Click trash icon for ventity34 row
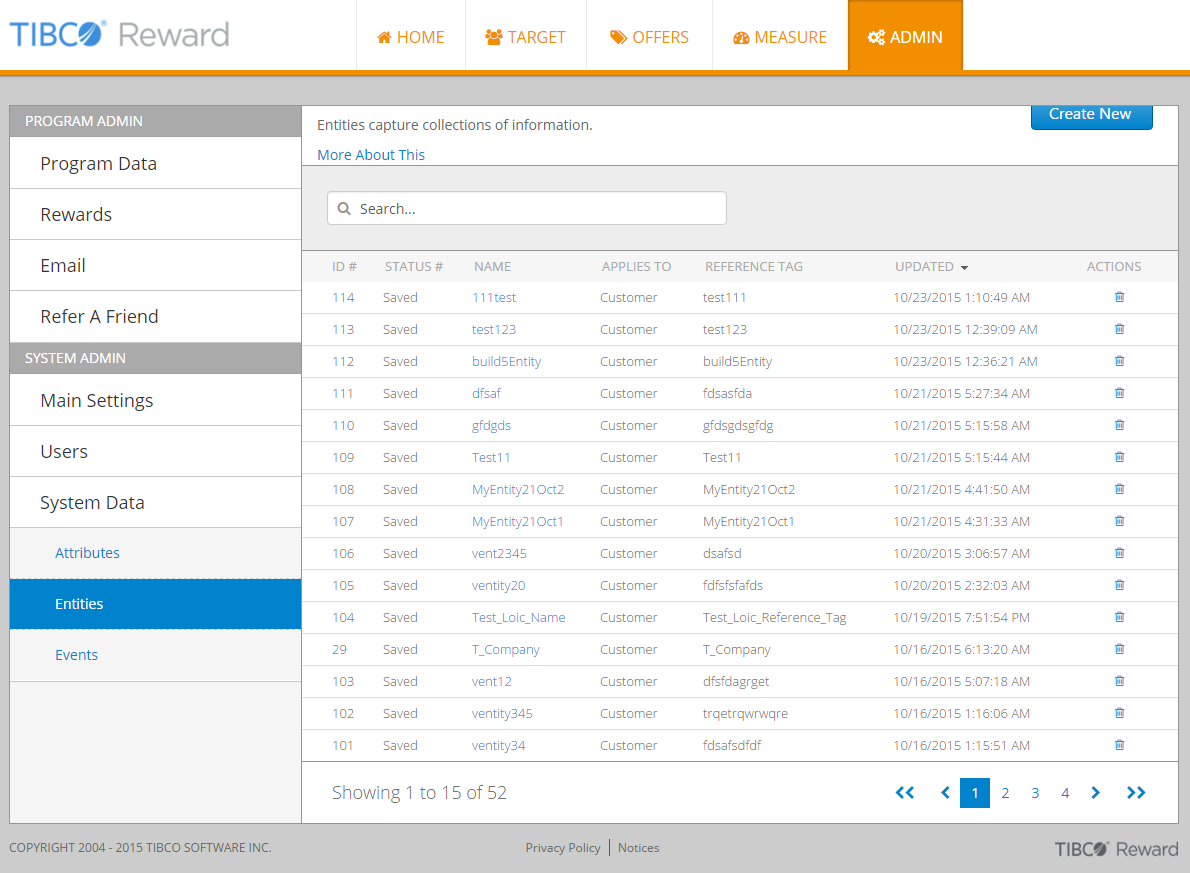The height and width of the screenshot is (873, 1190). pyautogui.click(x=1119, y=745)
